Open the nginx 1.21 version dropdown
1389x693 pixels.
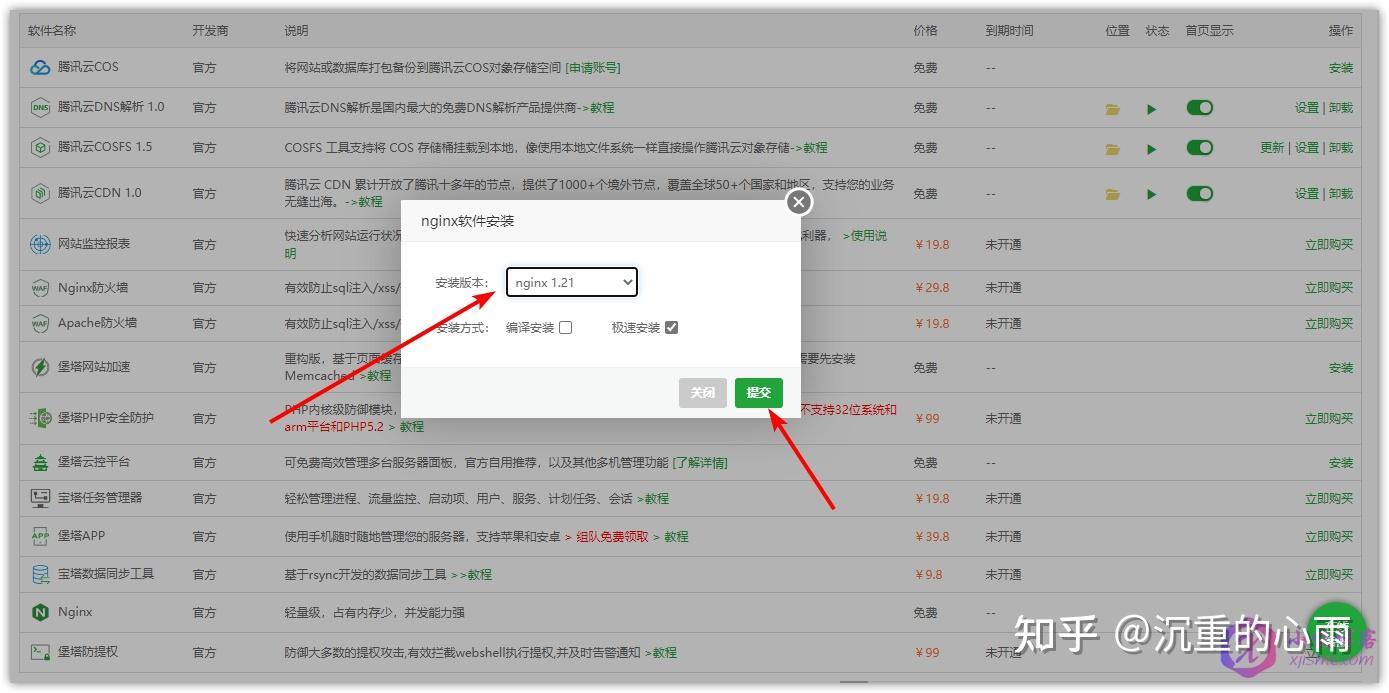(572, 283)
